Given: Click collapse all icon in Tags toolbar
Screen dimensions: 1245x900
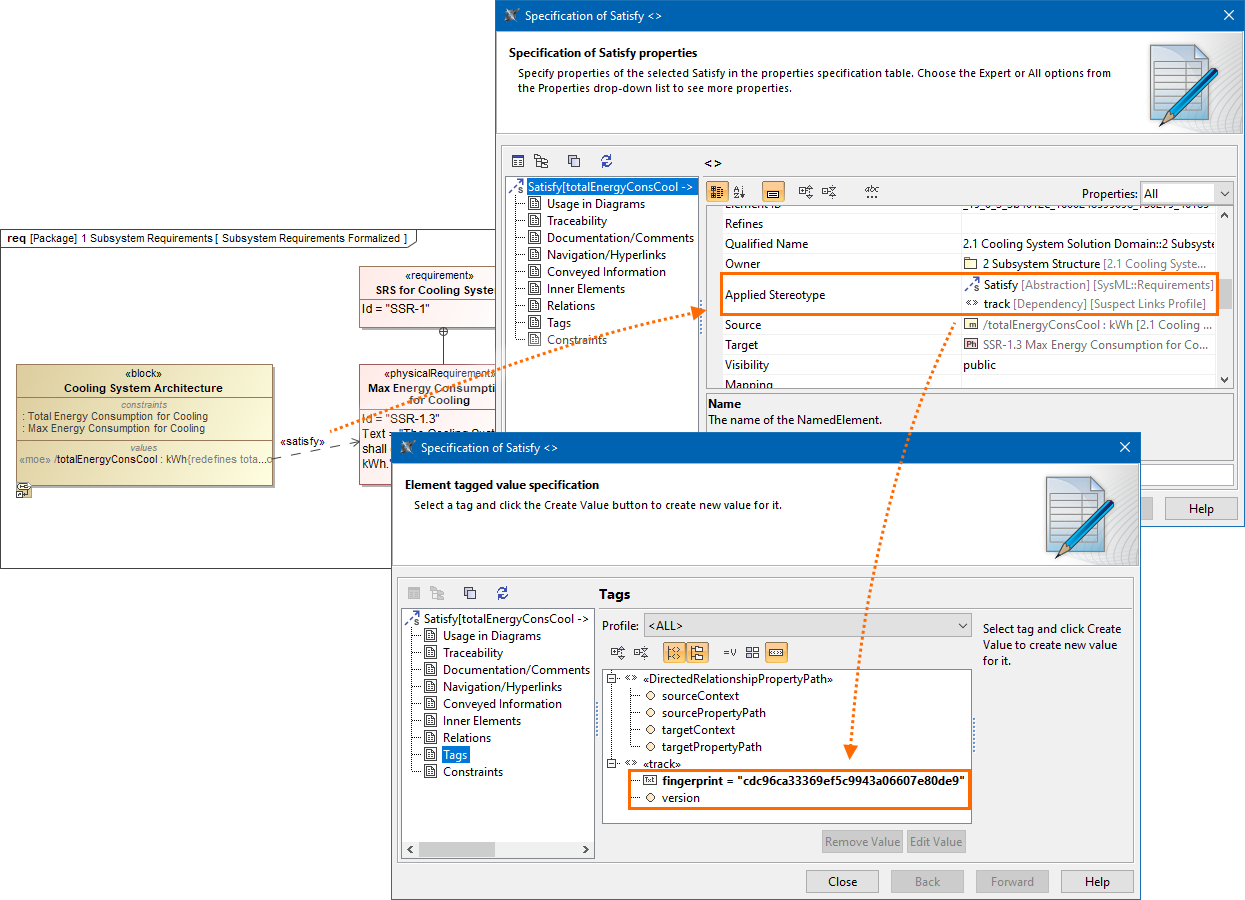Looking at the screenshot, I should [641, 653].
